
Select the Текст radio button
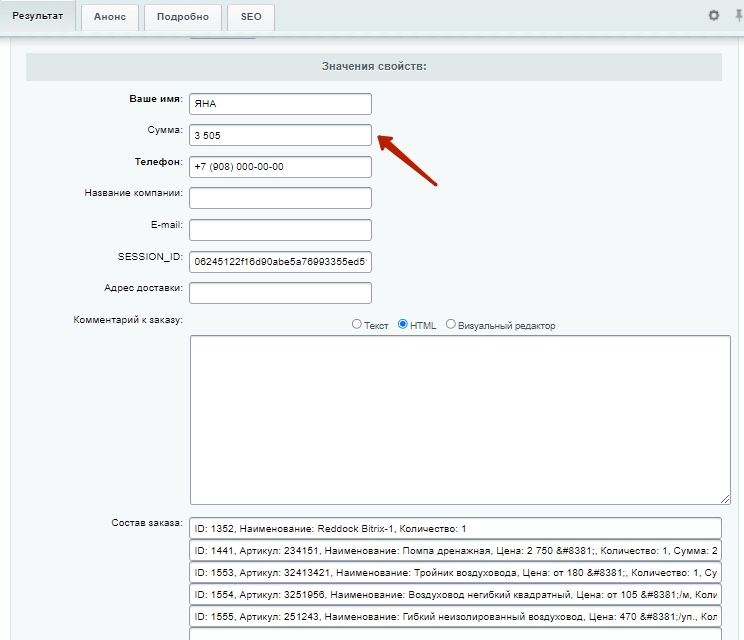pos(357,324)
